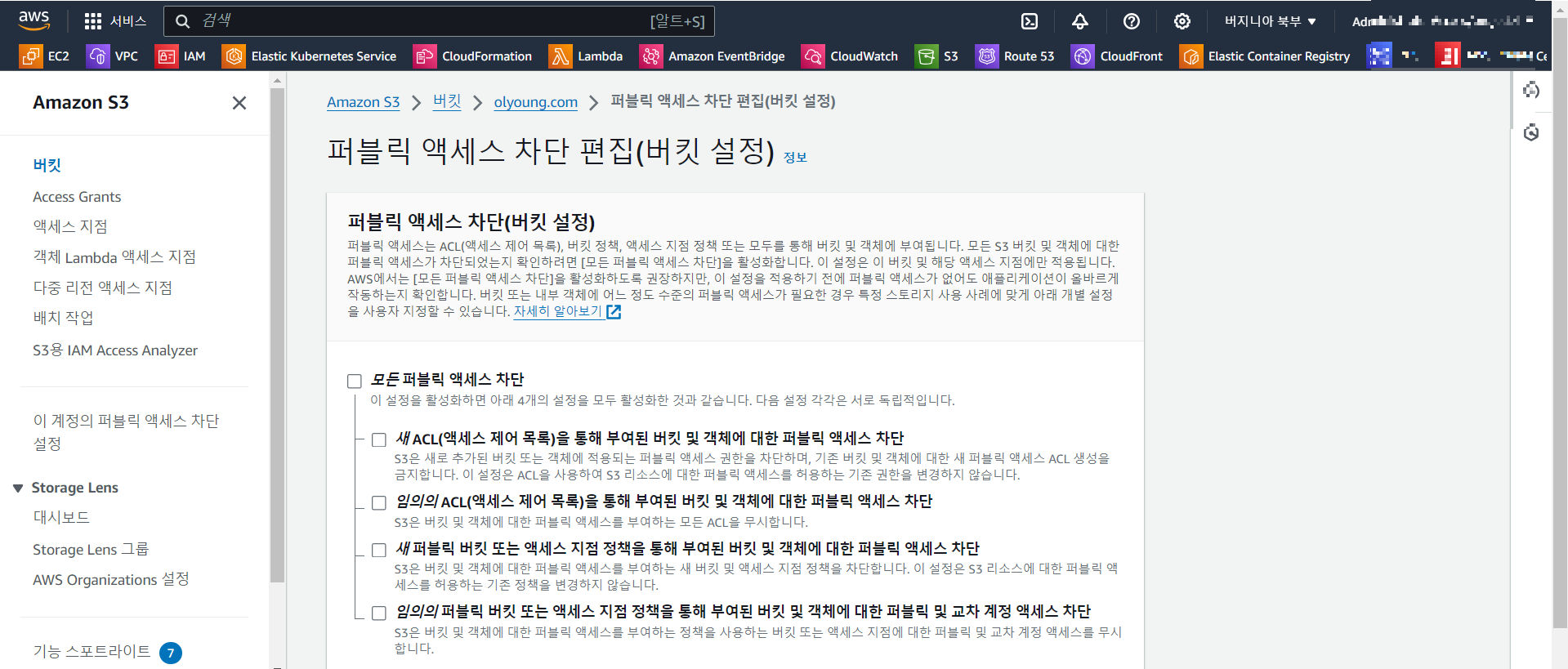Check 임의의 ACL 퍼블릭 액세스 차단 checkbox
The height and width of the screenshot is (669, 1568).
click(379, 503)
